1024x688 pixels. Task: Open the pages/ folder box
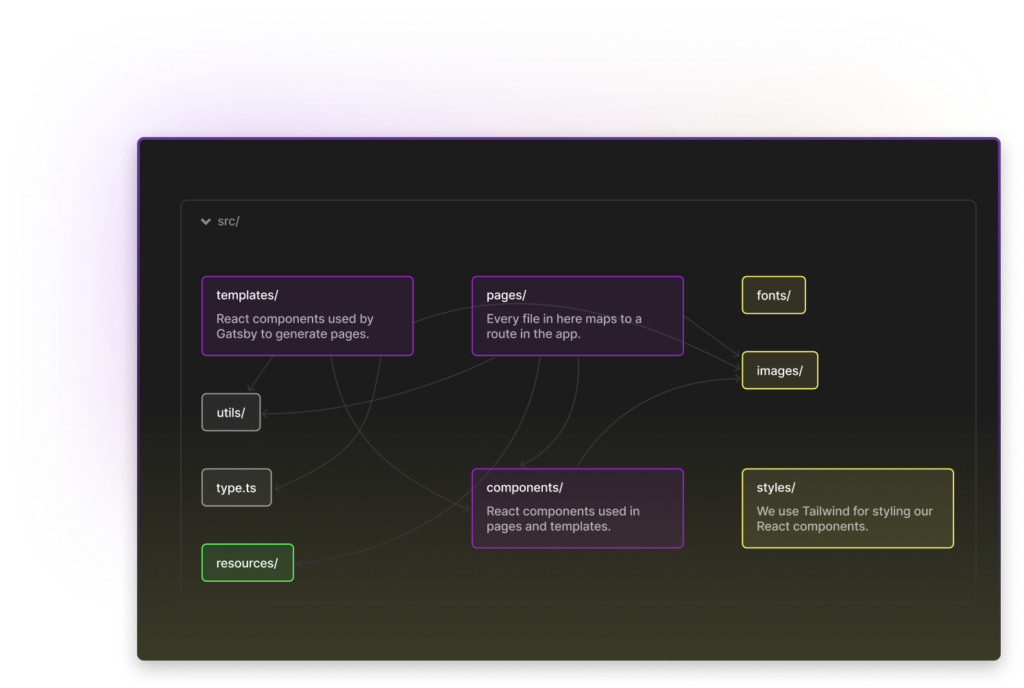point(578,315)
